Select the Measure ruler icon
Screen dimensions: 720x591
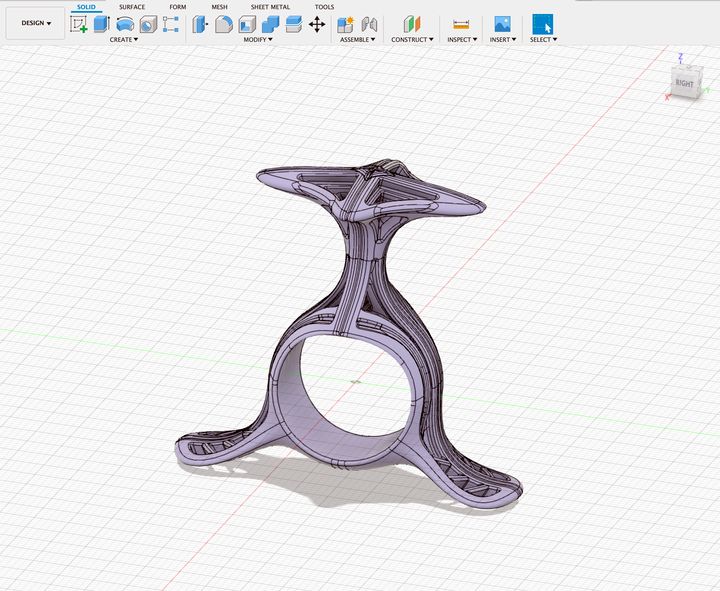[x=461, y=24]
